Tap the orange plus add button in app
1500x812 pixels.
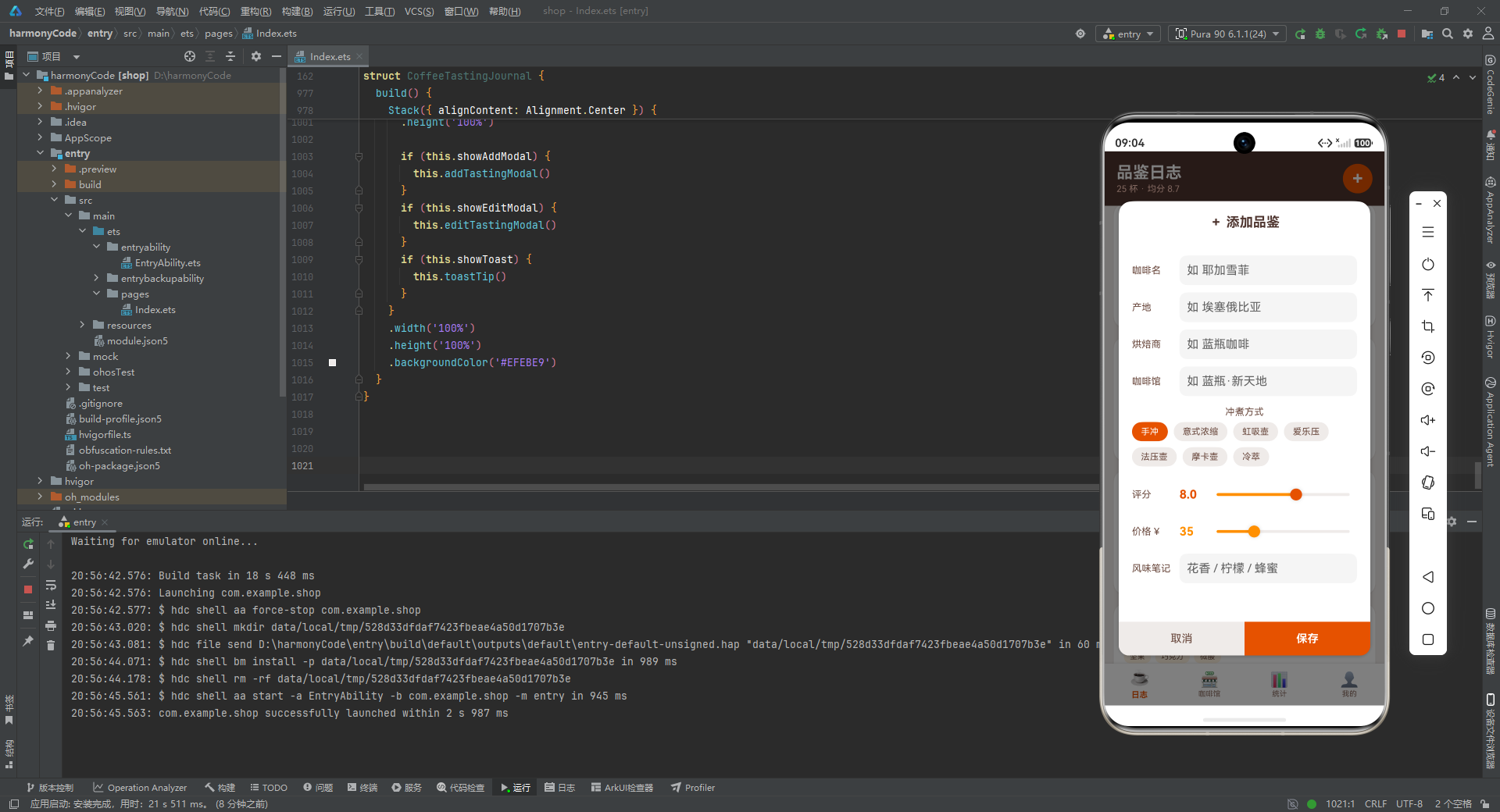pos(1357,179)
